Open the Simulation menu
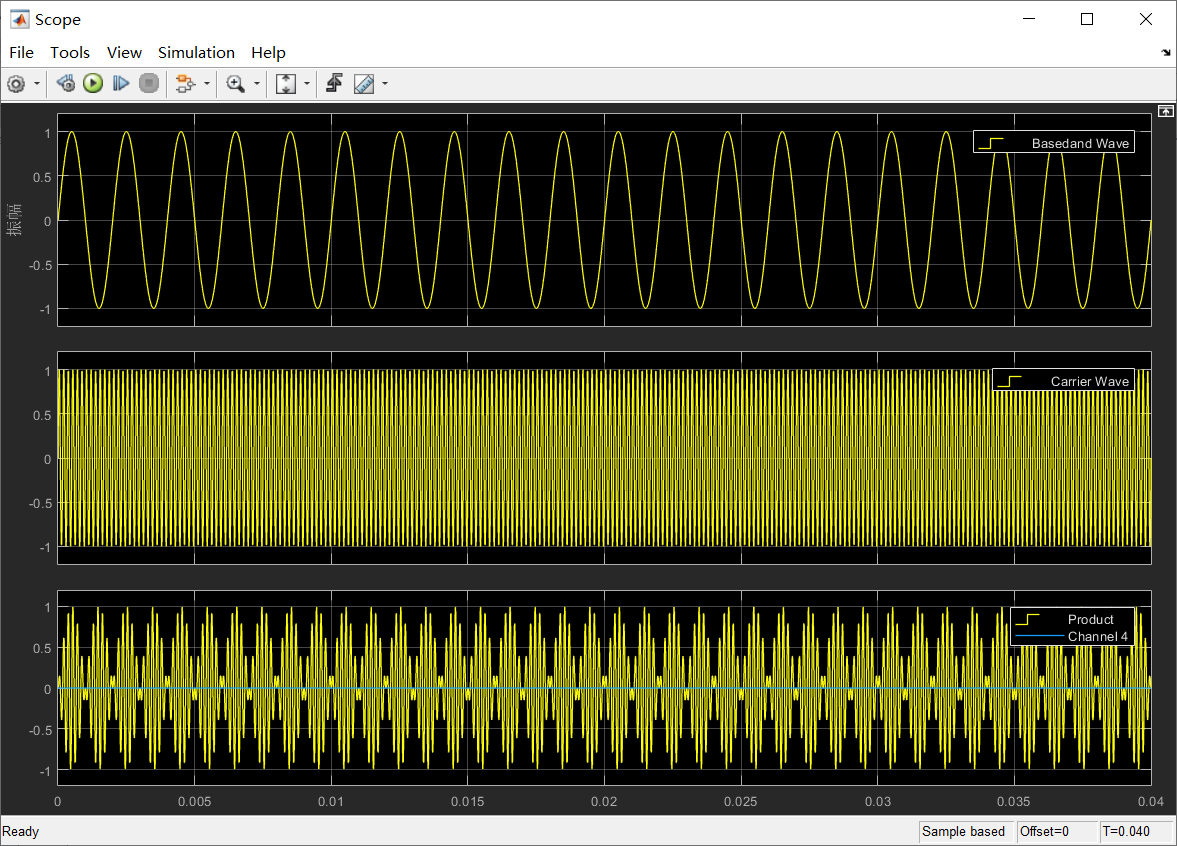The width and height of the screenshot is (1177, 846). click(x=196, y=53)
